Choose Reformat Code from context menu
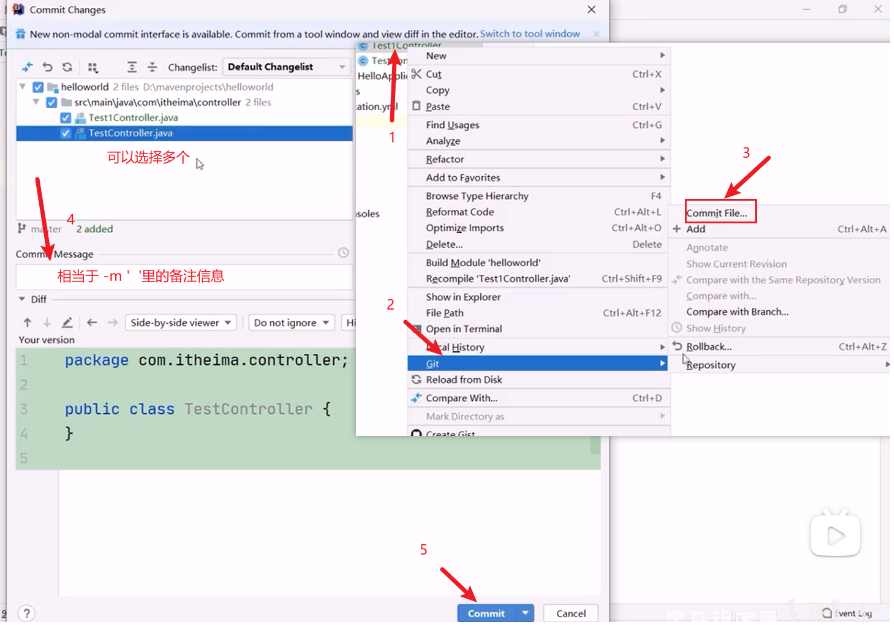 (x=460, y=212)
